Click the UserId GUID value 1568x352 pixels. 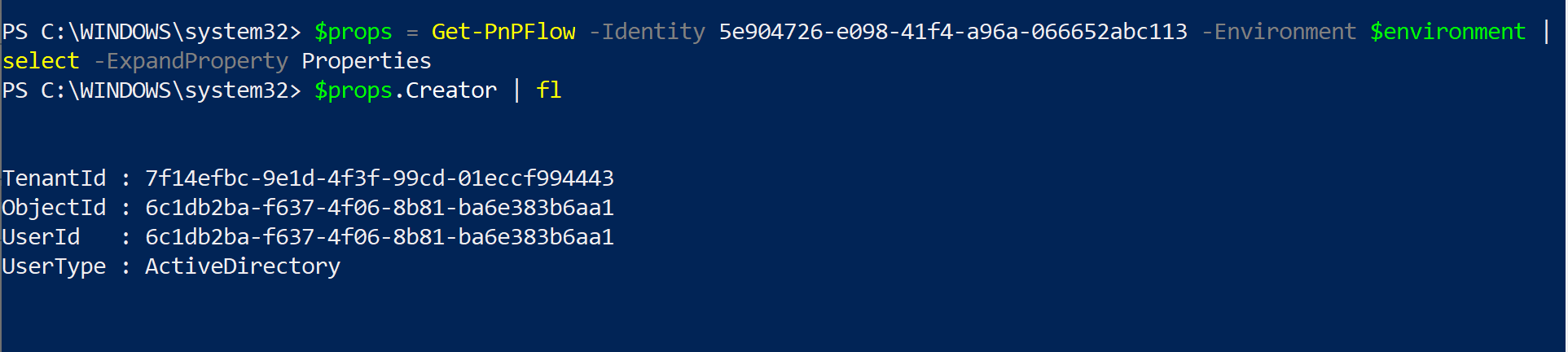(x=380, y=237)
